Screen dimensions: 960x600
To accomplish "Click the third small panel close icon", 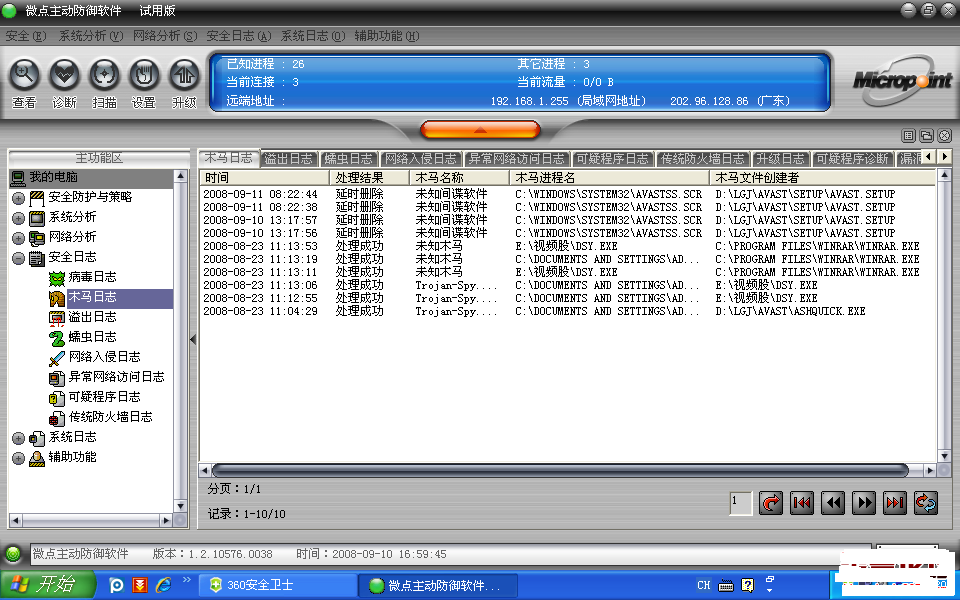I will tap(944, 136).
